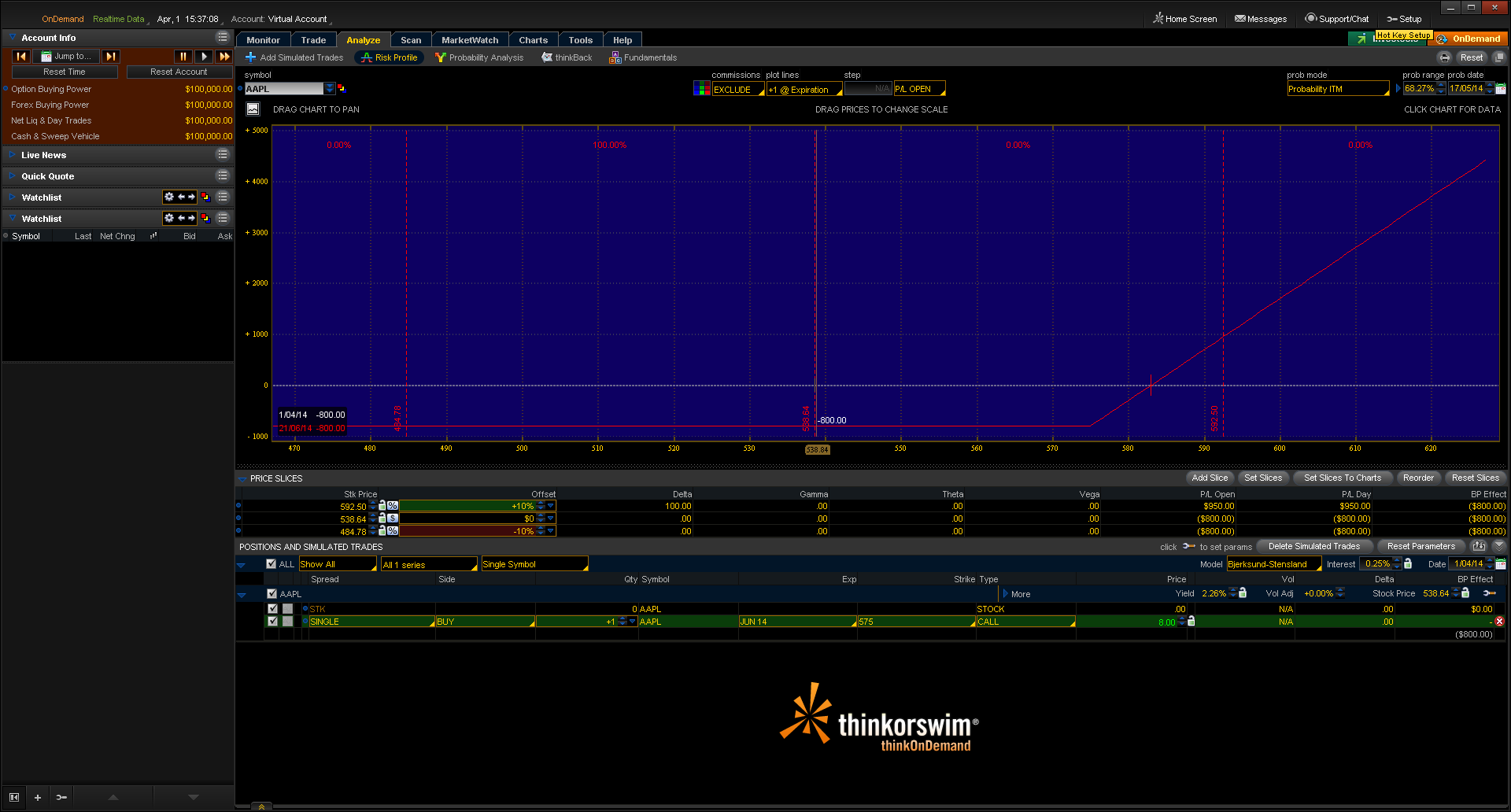Click first Watchlist color link icon
This screenshot has height=812, width=1511.
(205, 197)
